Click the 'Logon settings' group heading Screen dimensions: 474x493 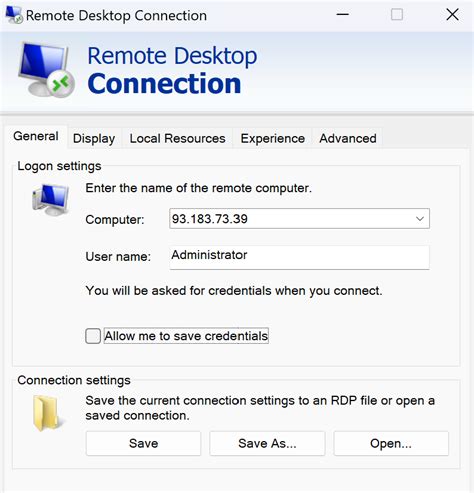tap(59, 166)
